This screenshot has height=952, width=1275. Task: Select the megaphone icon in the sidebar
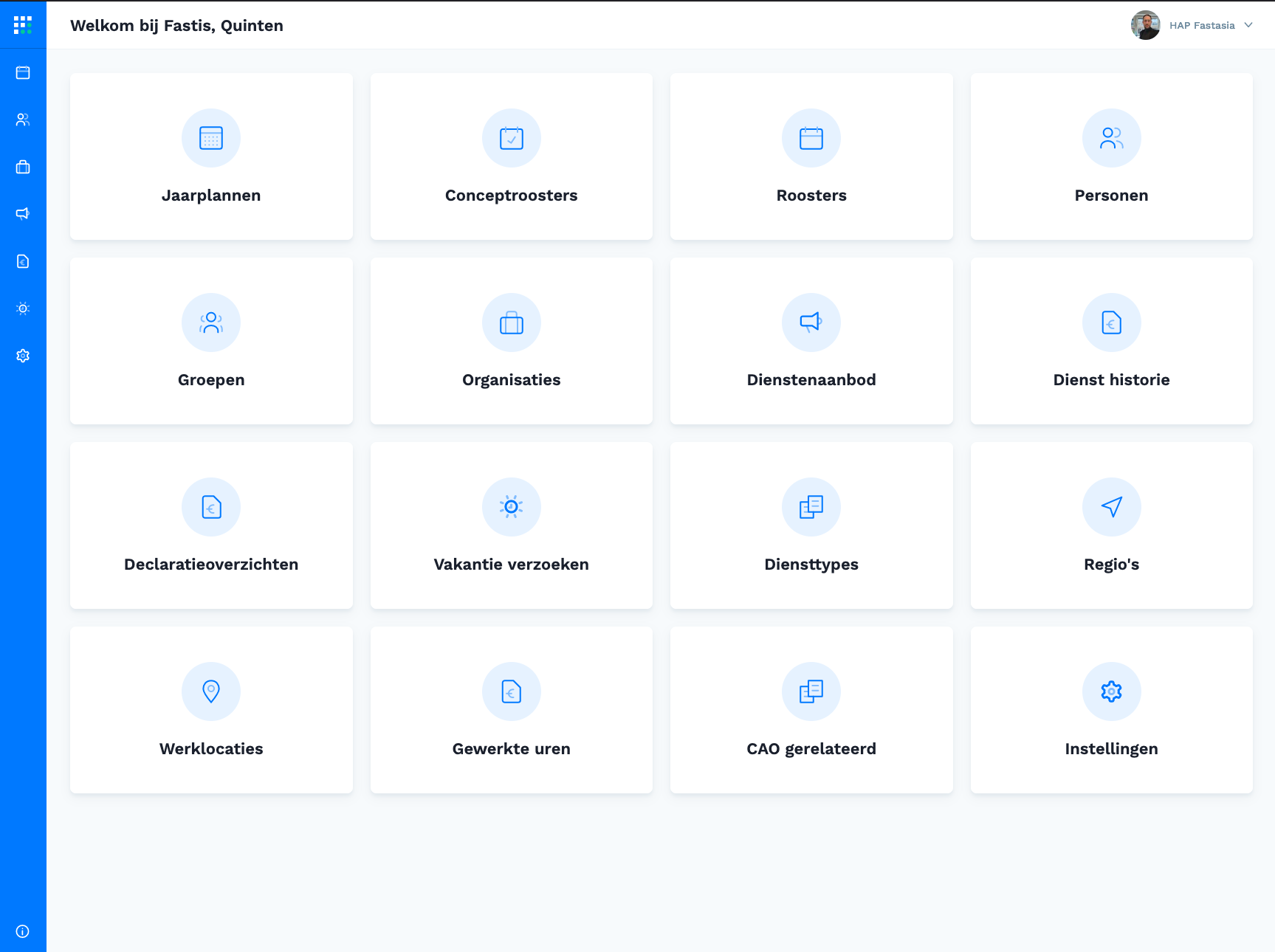pos(23,214)
